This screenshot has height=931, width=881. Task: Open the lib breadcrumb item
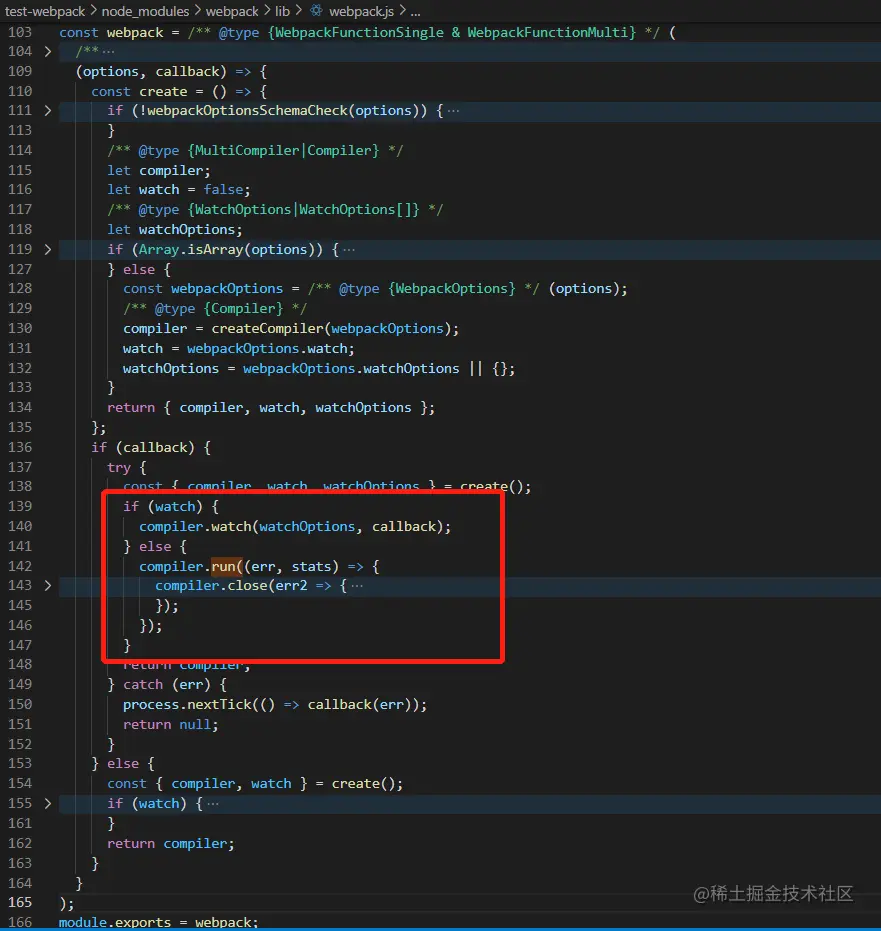coord(282,11)
